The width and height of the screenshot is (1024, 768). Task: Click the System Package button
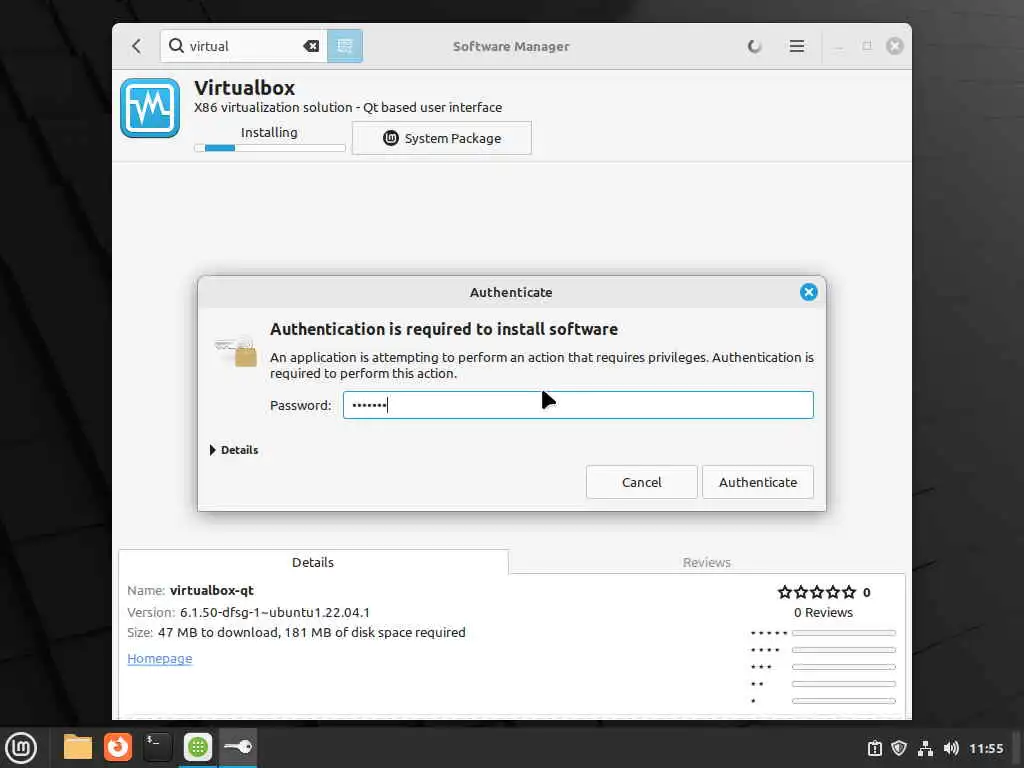tap(441, 138)
